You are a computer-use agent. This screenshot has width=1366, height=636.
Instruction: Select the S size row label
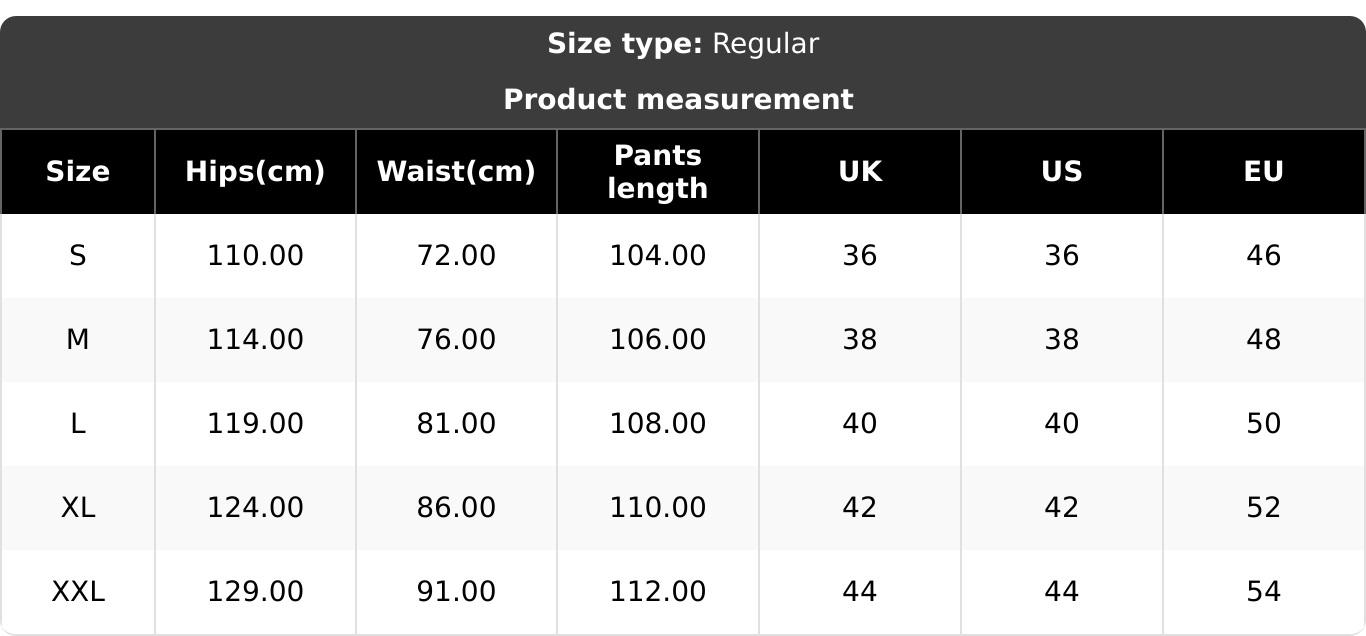tap(77, 256)
